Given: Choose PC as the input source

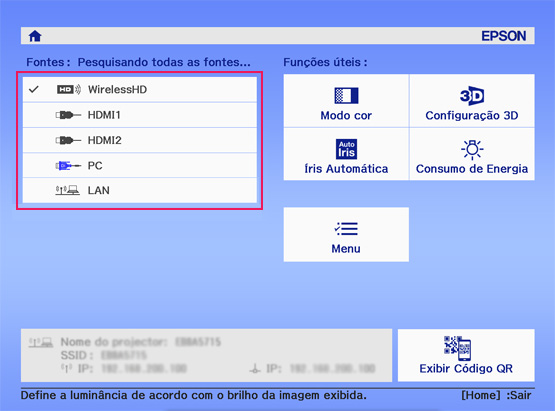Looking at the screenshot, I should click(x=140, y=166).
